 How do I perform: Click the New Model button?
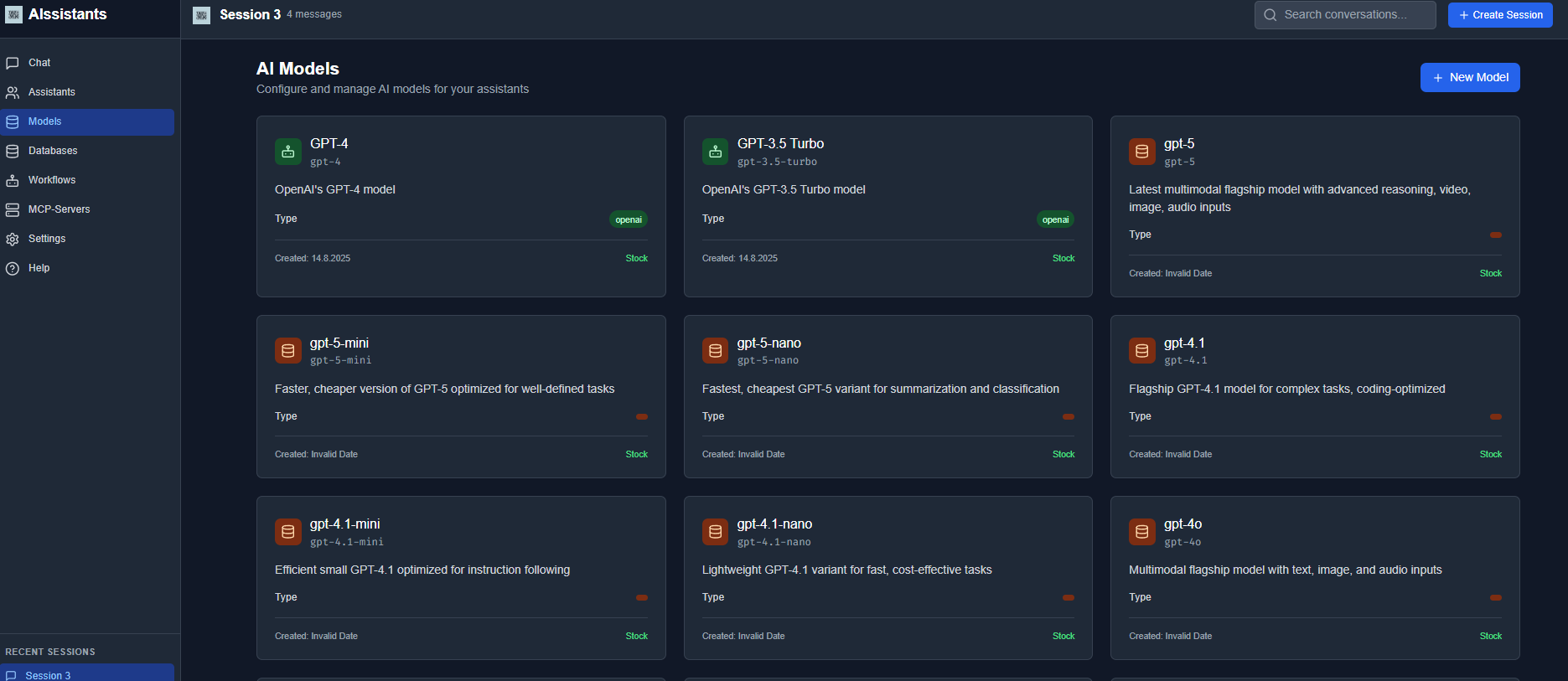pos(1470,77)
